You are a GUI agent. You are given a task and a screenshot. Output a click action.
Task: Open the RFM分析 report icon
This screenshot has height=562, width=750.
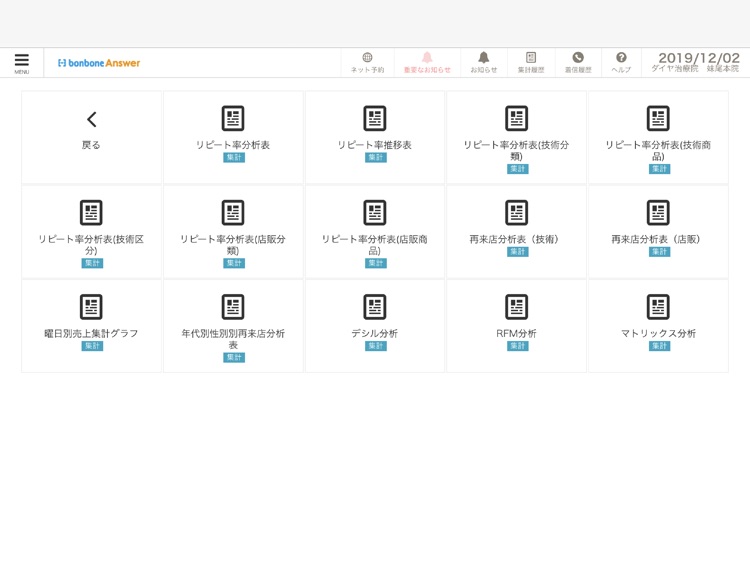(517, 307)
